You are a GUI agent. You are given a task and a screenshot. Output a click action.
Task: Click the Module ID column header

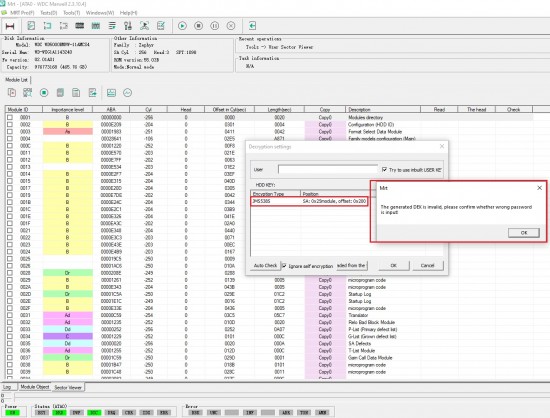coord(24,109)
